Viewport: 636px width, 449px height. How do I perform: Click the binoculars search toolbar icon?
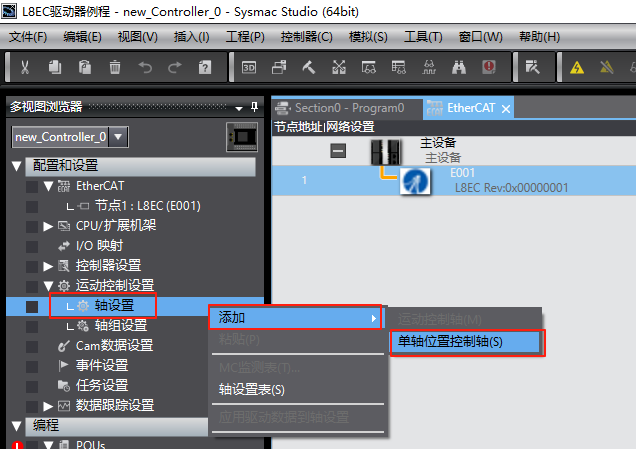(x=459, y=67)
